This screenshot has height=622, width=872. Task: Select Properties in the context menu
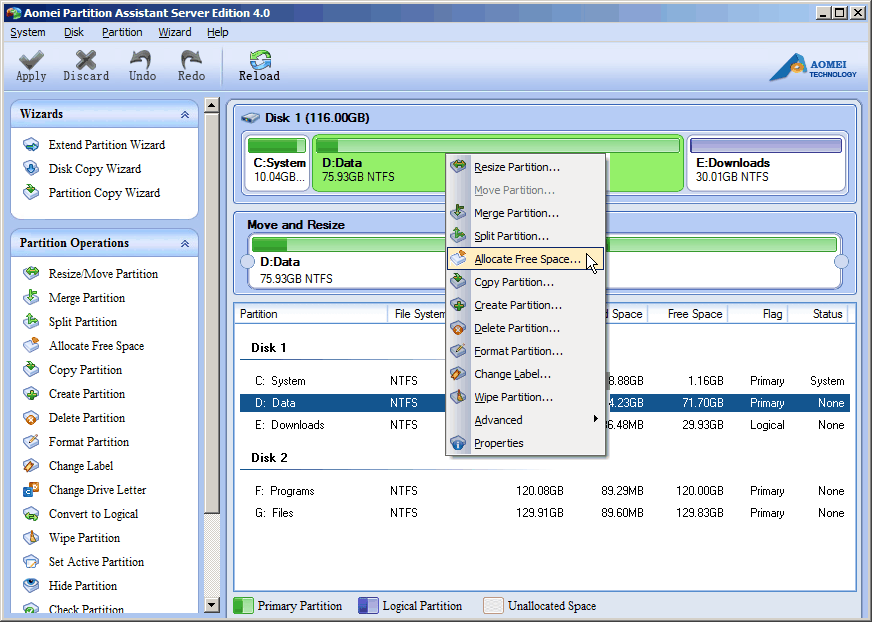tap(498, 443)
